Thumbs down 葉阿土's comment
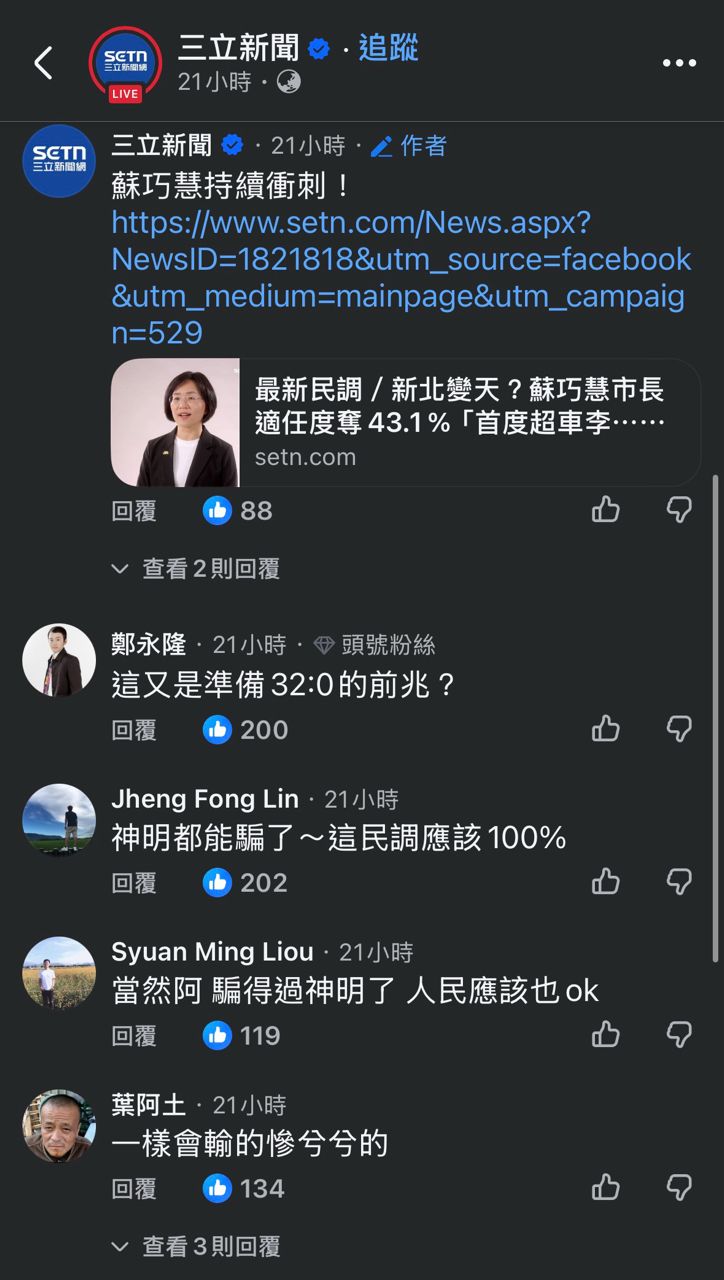 point(679,1188)
